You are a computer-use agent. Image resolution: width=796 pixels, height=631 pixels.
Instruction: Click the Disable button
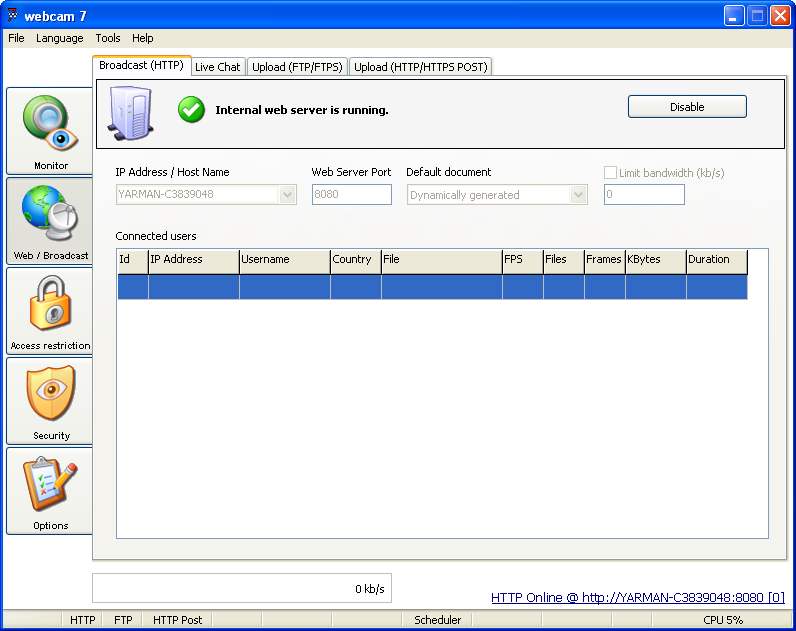[x=687, y=107]
